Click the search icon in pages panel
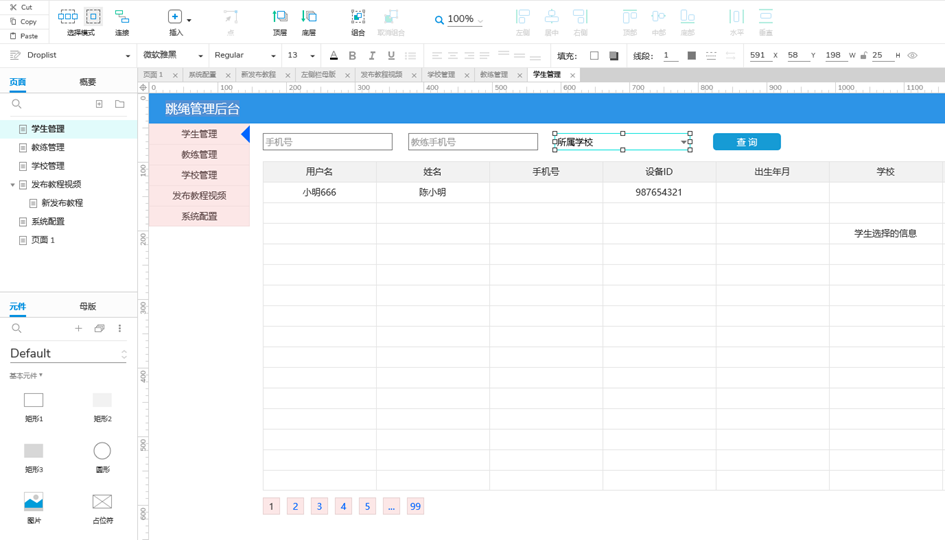Image resolution: width=945 pixels, height=540 pixels. pyautogui.click(x=17, y=104)
